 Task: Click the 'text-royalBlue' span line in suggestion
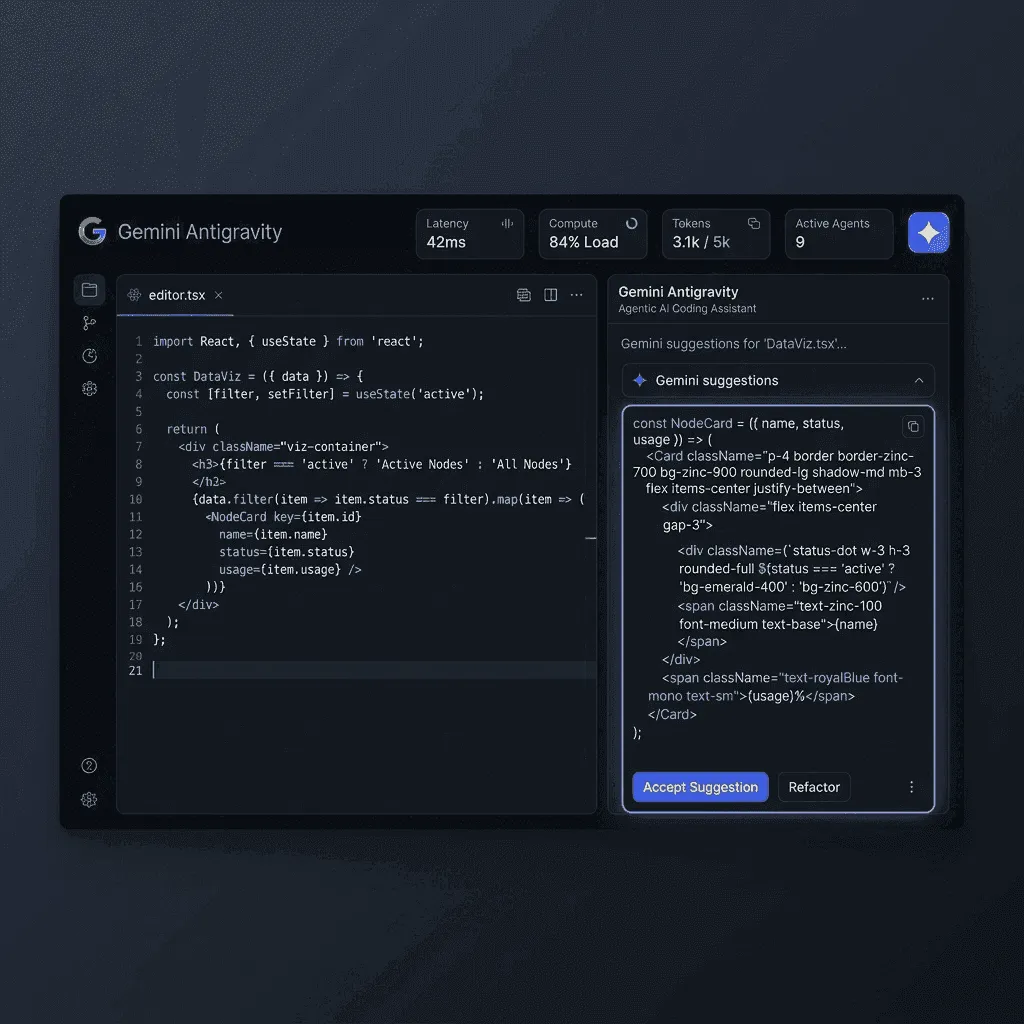(x=782, y=678)
